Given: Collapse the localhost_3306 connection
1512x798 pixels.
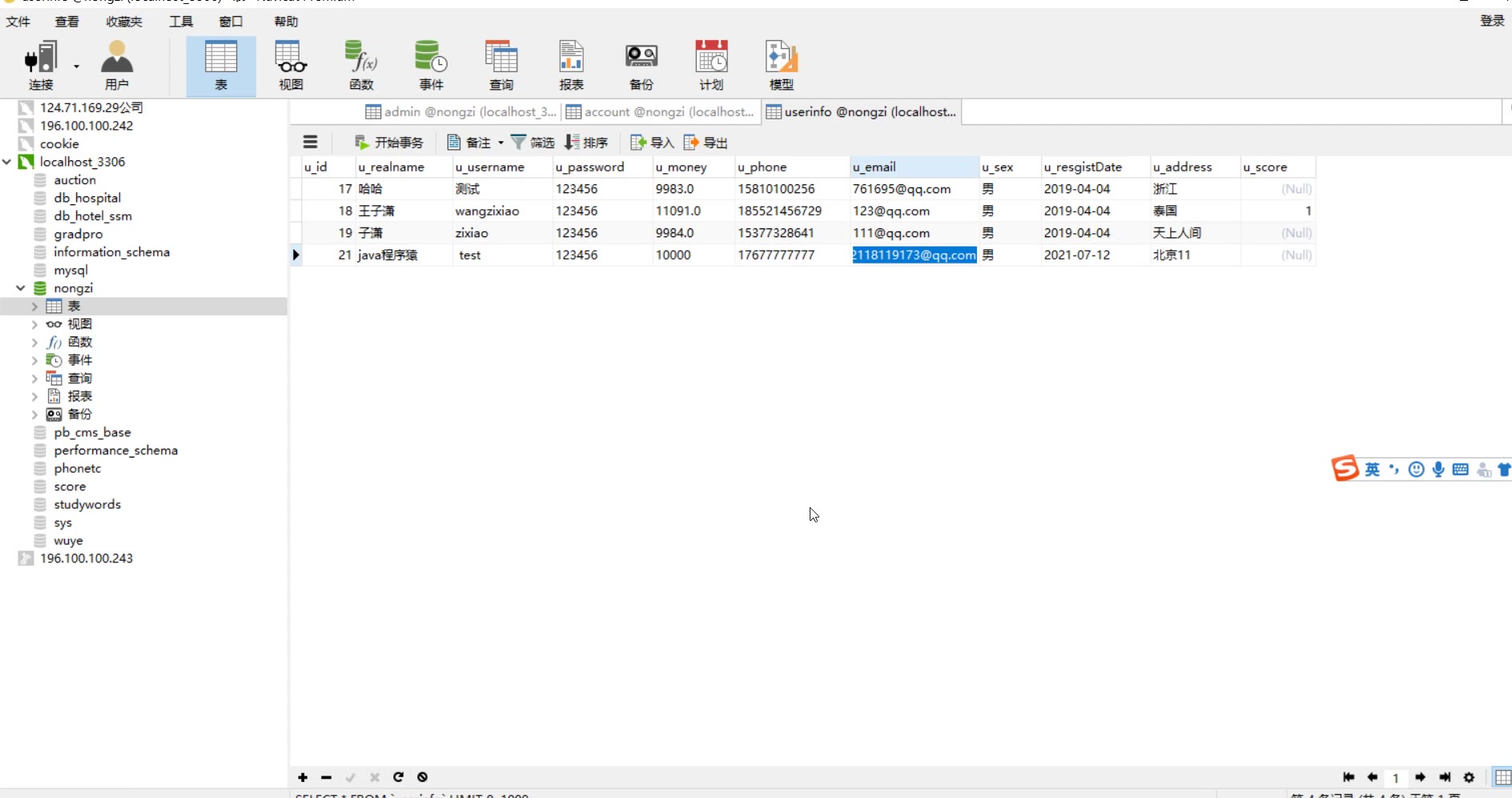Looking at the screenshot, I should [x=7, y=162].
